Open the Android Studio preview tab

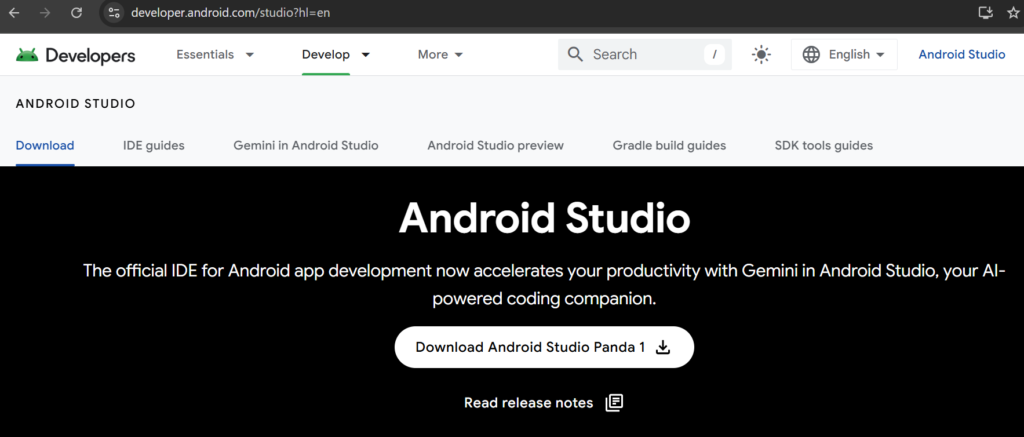[495, 146]
